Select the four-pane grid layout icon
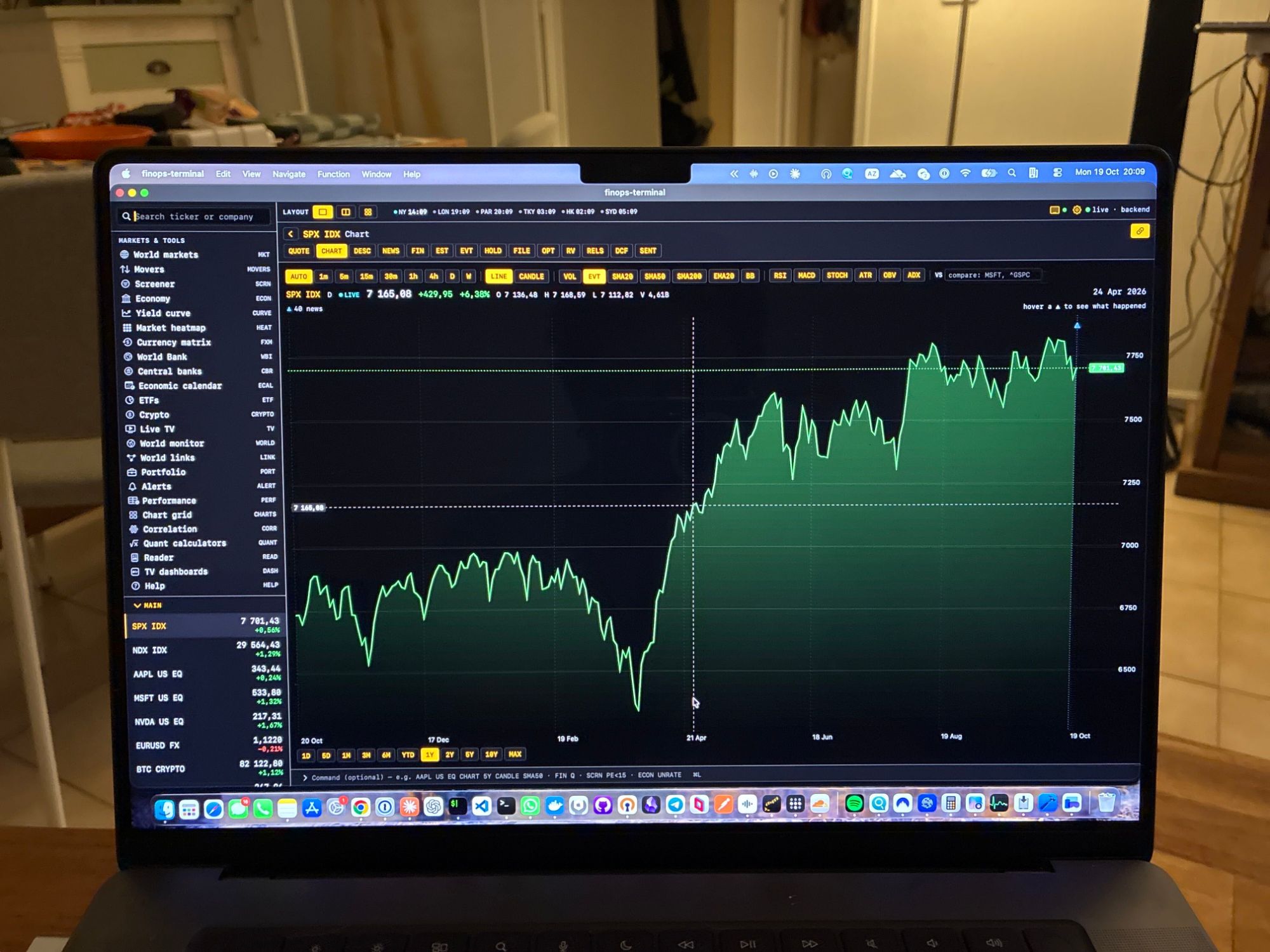Viewport: 1270px width, 952px height. pos(368,212)
